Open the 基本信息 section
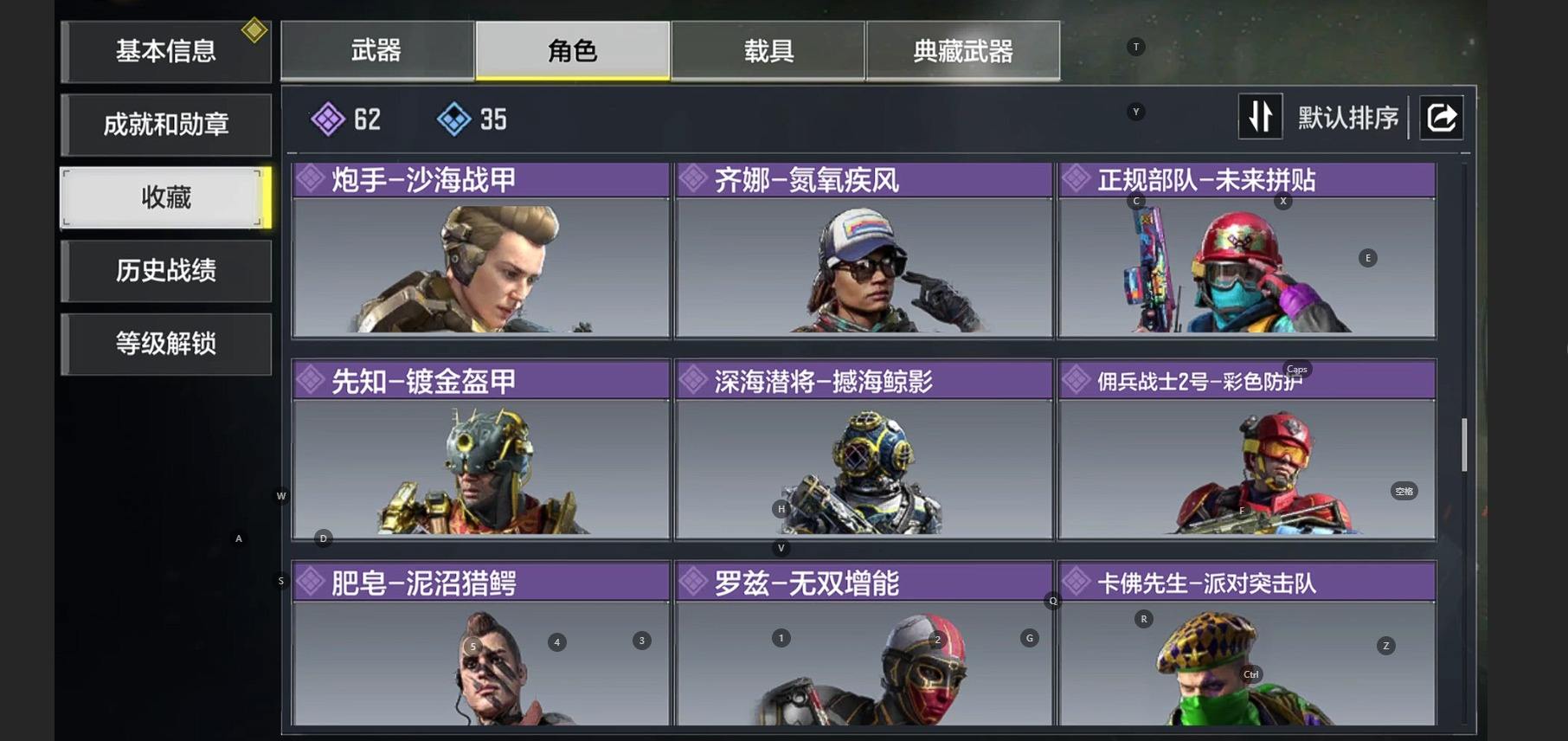The height and width of the screenshot is (741, 1568). pyautogui.click(x=166, y=51)
